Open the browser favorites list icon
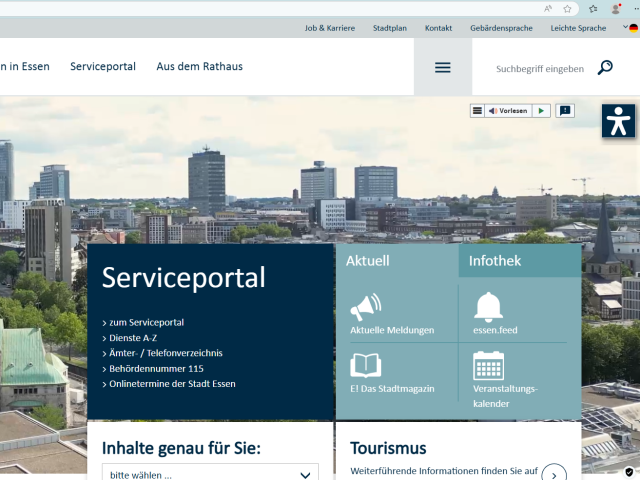Viewport: 640px width, 480px height. click(x=593, y=9)
